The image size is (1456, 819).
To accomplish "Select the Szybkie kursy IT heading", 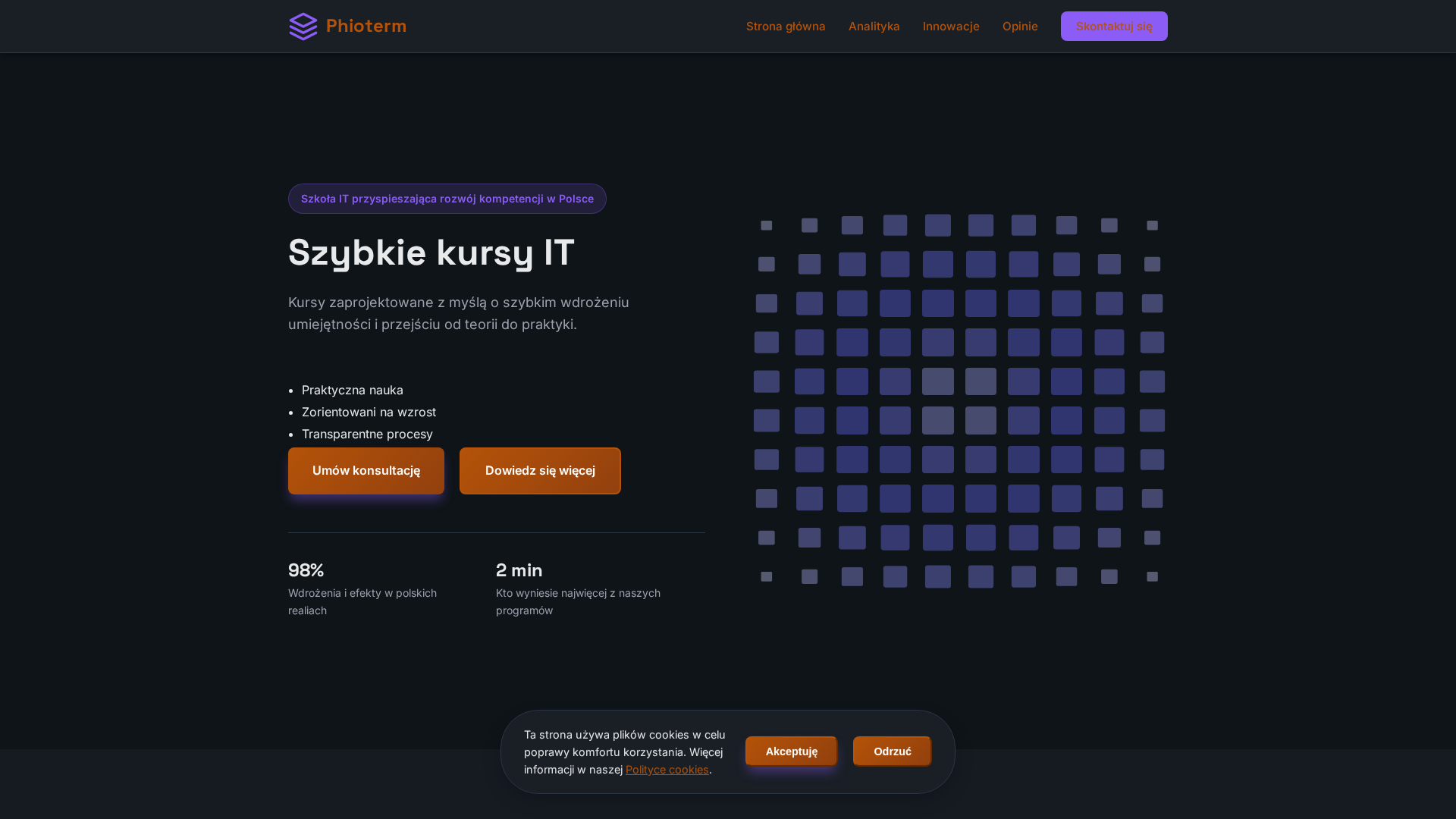I will pos(431,253).
